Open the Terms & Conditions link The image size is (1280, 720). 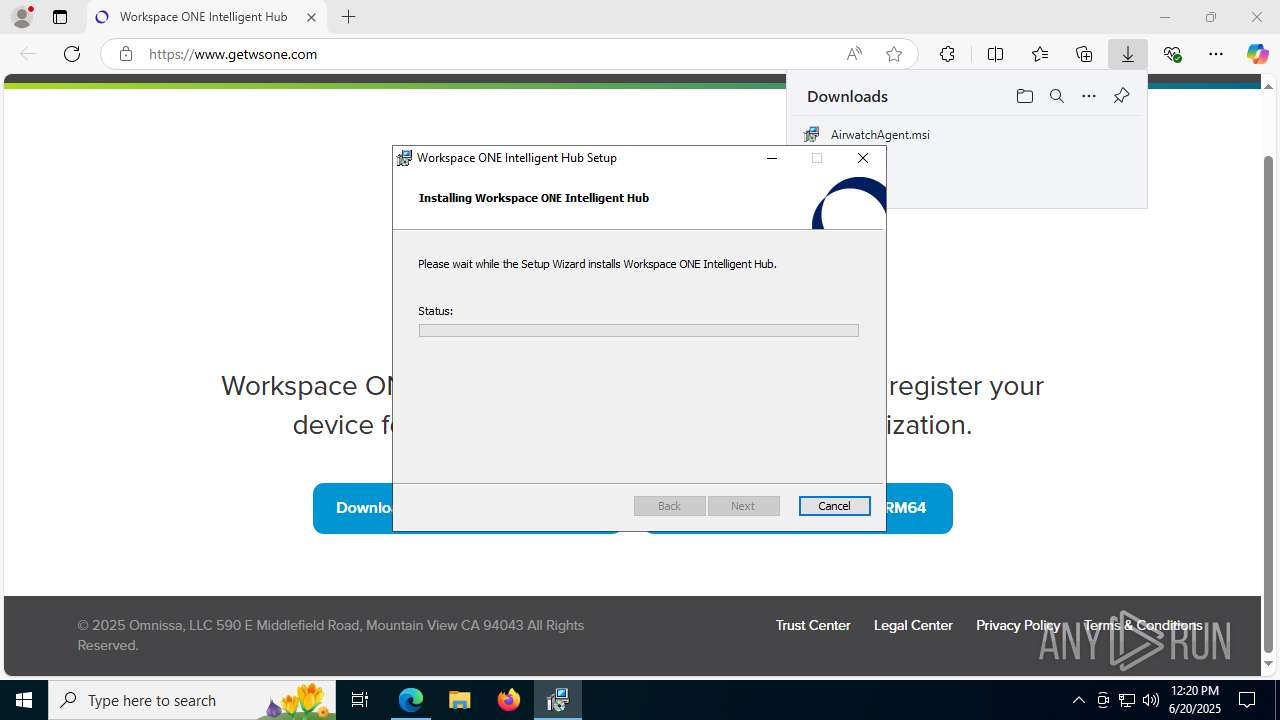pyautogui.click(x=1142, y=625)
